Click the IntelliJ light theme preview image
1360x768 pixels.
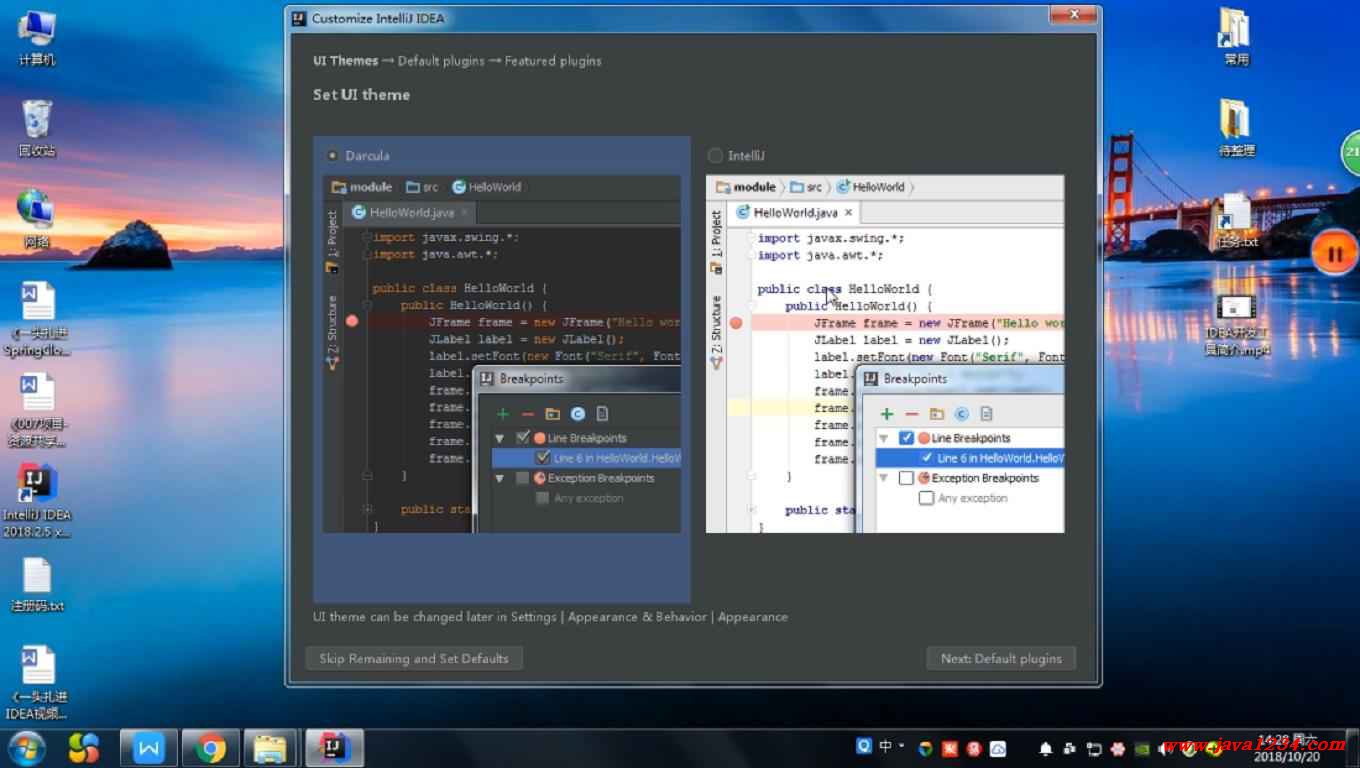coord(885,354)
